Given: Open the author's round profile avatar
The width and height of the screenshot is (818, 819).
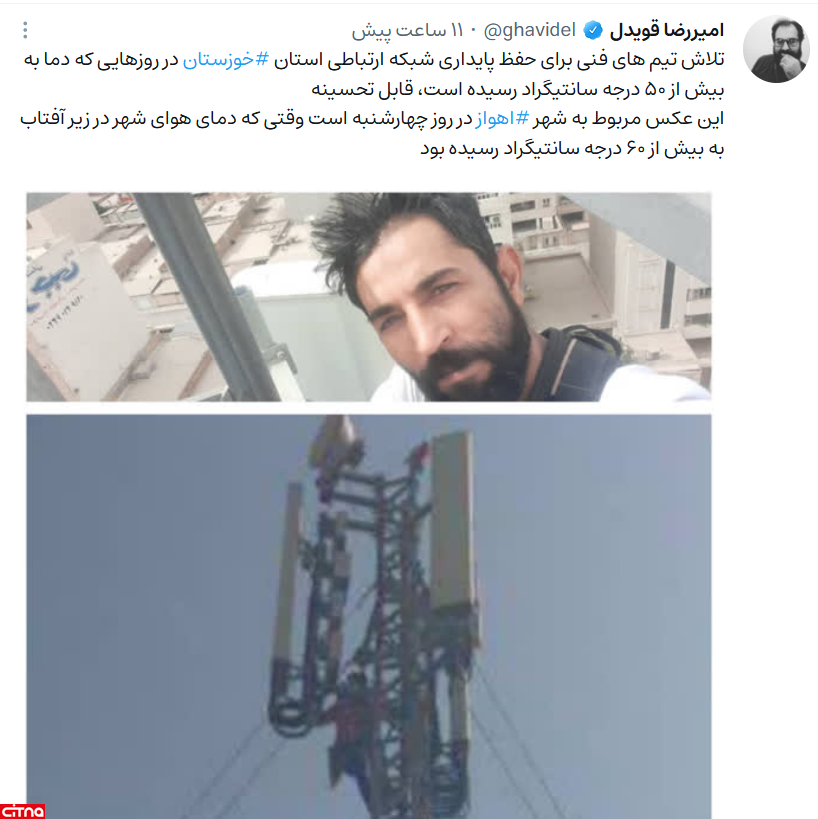Looking at the screenshot, I should [x=776, y=49].
